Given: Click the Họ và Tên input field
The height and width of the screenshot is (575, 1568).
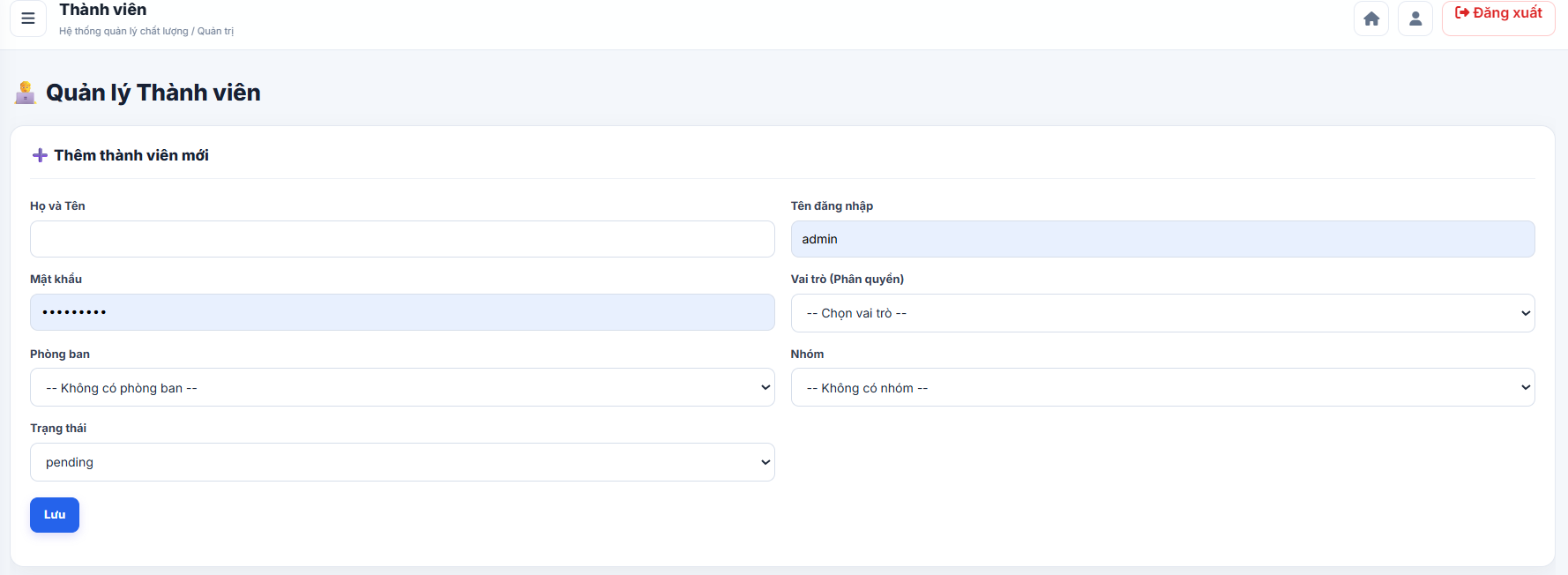Looking at the screenshot, I should 402,239.
